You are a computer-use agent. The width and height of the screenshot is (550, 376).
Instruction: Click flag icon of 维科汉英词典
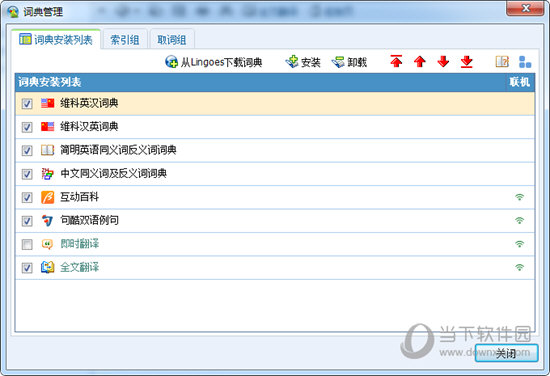(47, 127)
